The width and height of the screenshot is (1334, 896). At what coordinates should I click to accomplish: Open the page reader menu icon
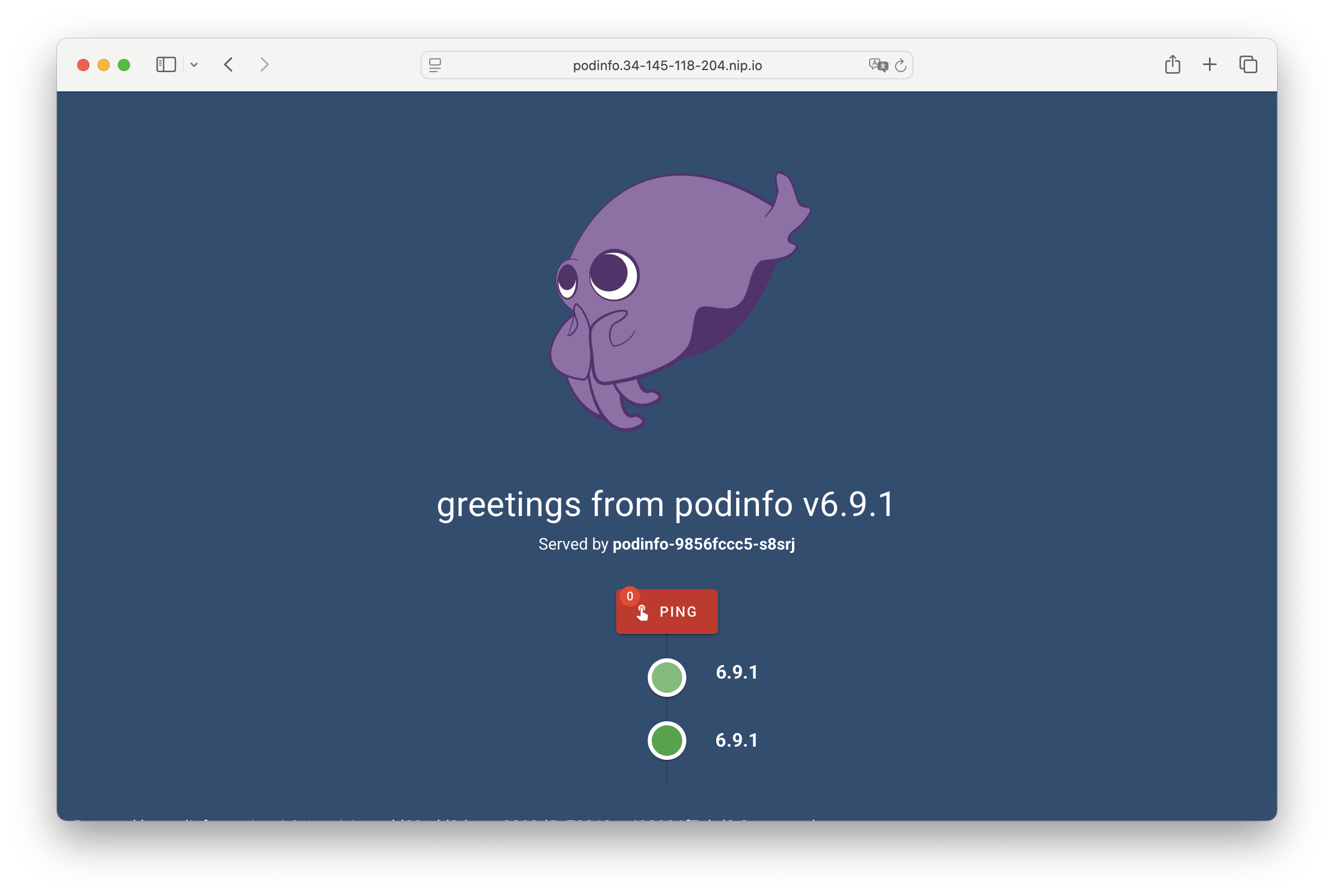coord(435,65)
